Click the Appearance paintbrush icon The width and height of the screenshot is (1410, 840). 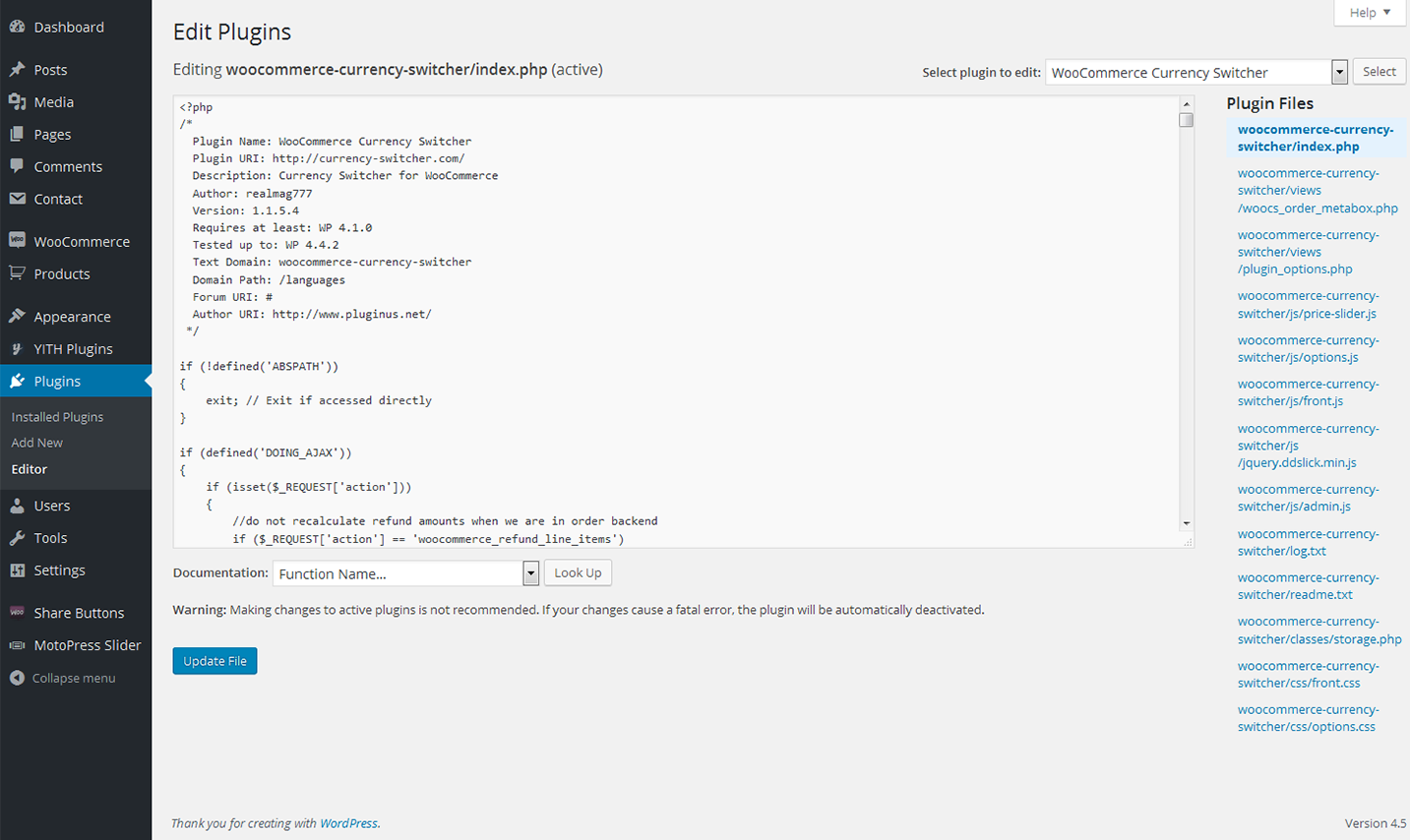[17, 317]
